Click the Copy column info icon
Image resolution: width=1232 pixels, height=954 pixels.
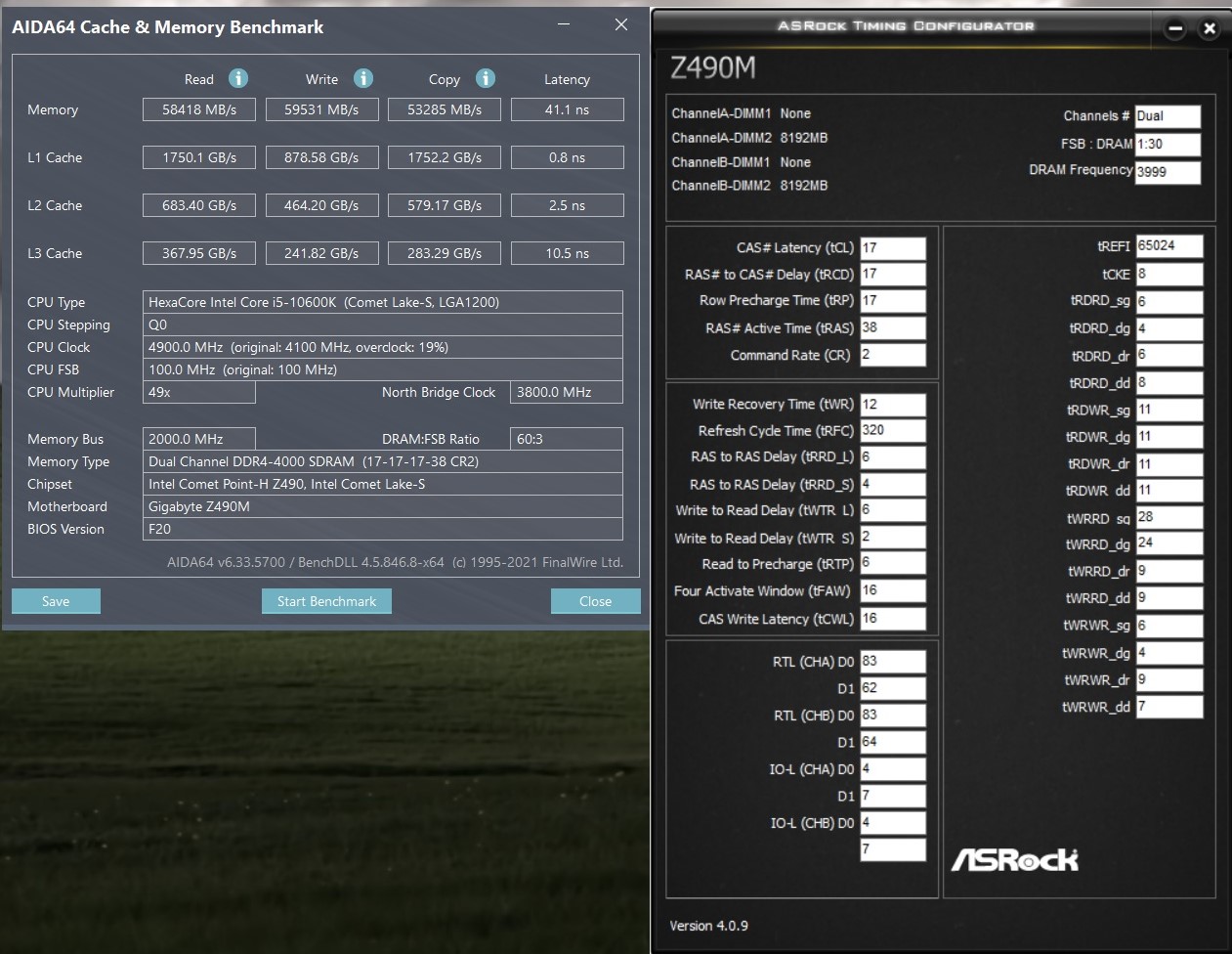486,78
